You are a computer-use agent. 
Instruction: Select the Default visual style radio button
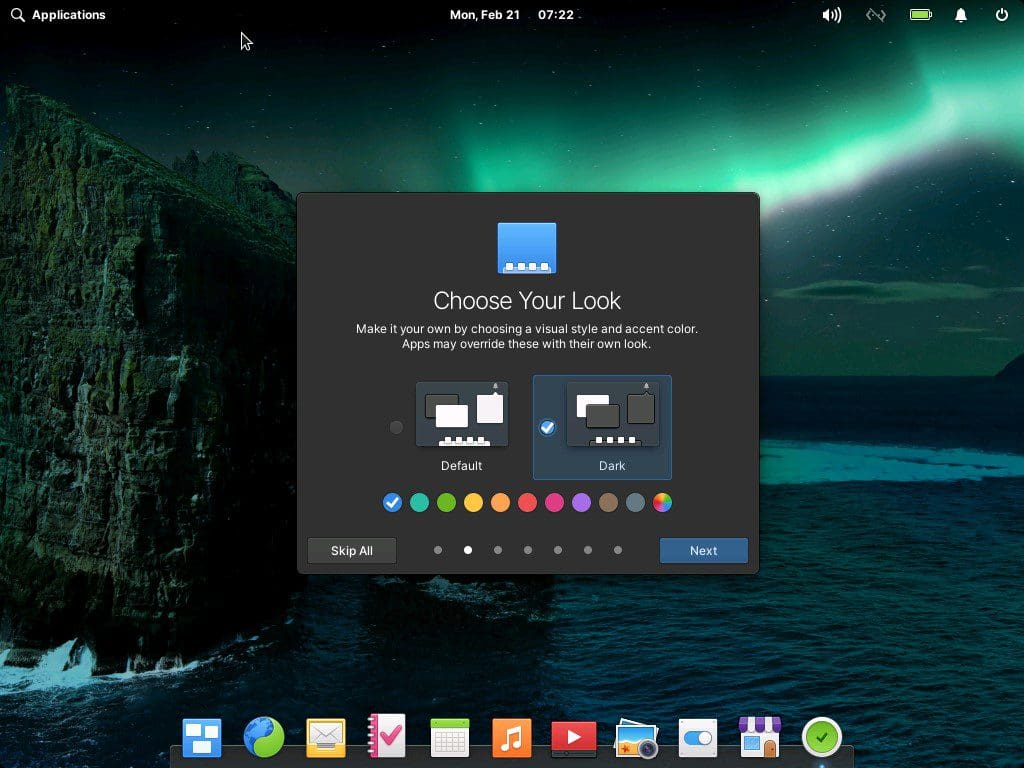tap(396, 427)
